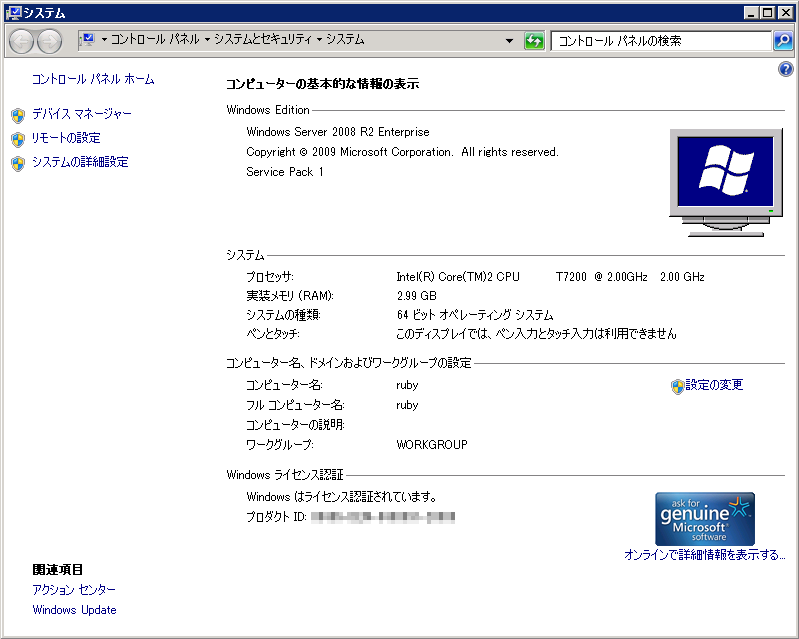Click the WORKGROUP workgroup value
Screen dimensions: 799x639
click(432, 445)
